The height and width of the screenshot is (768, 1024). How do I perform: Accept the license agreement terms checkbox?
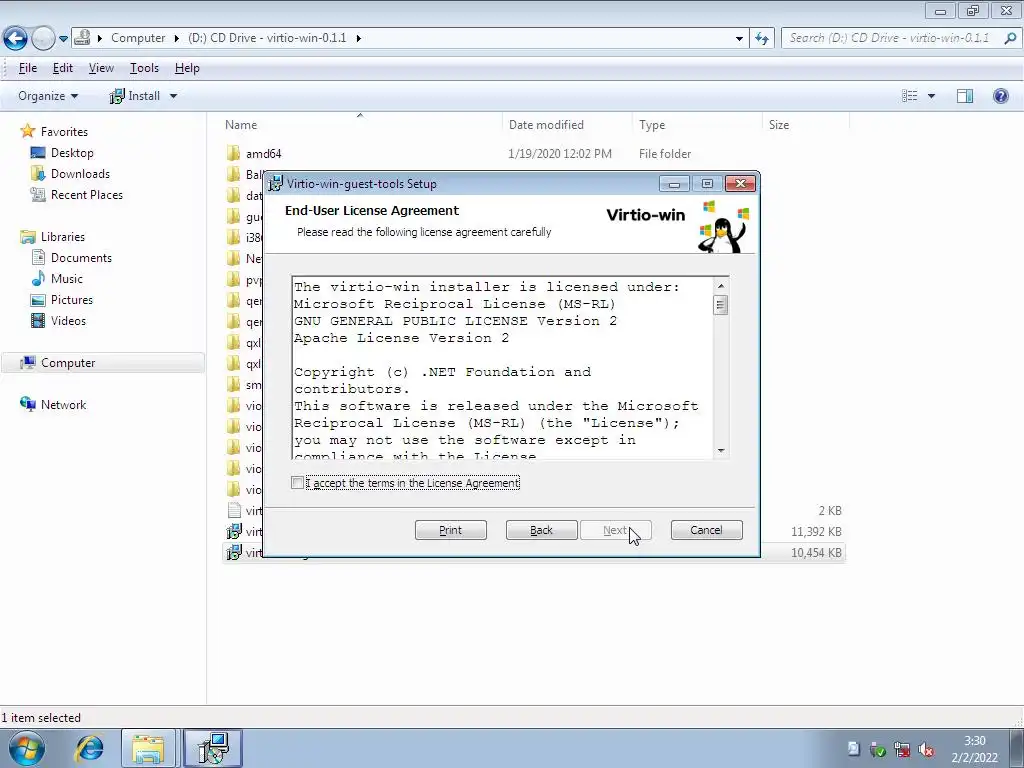point(297,483)
